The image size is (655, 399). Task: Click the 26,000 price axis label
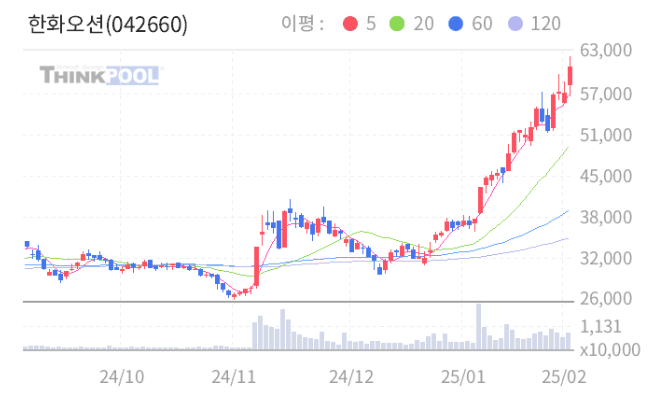point(606,299)
